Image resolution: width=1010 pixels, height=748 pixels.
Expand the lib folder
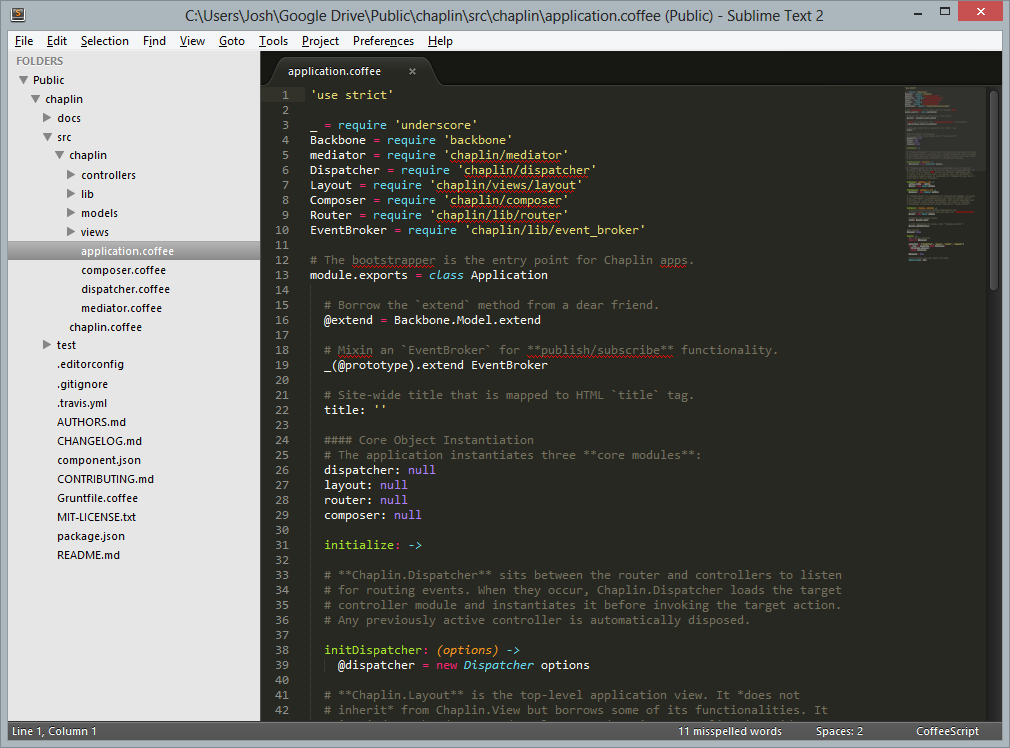click(x=71, y=194)
